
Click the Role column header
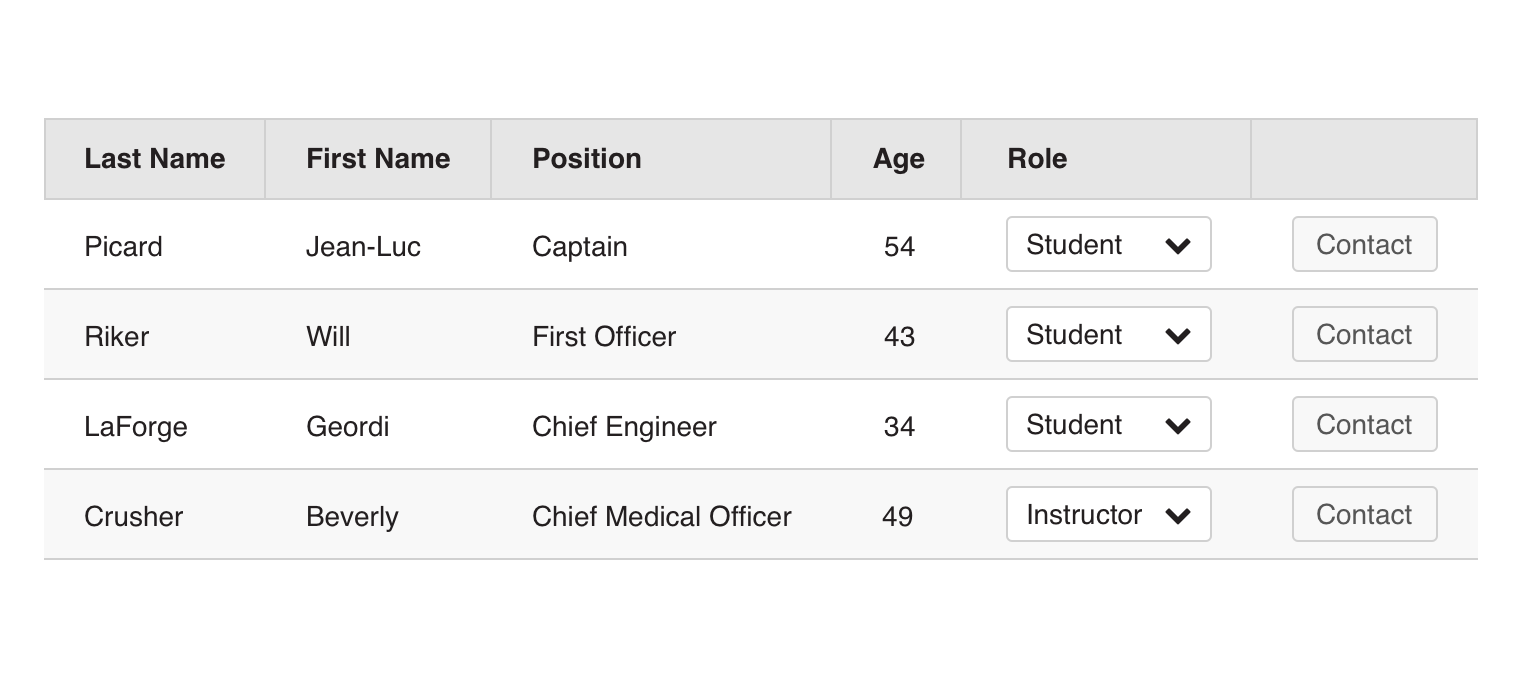(1037, 159)
